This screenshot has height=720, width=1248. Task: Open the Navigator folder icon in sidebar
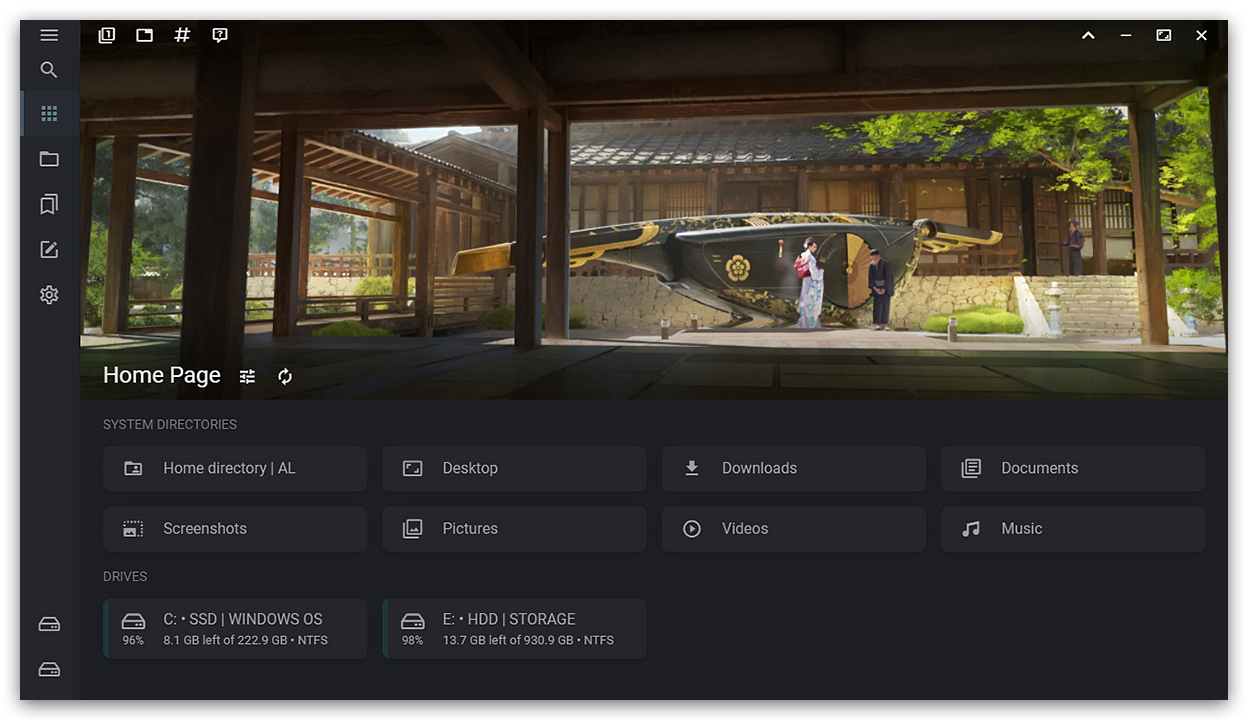coord(49,159)
